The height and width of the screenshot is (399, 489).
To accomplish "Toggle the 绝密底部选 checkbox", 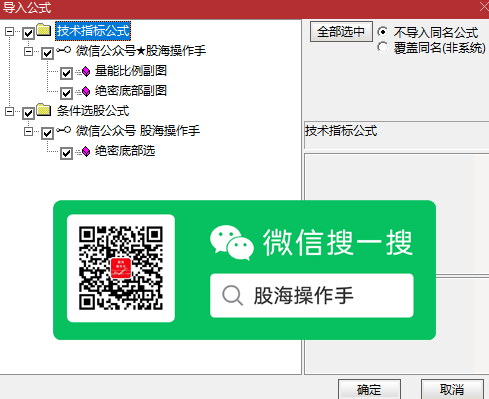I will pos(66,153).
